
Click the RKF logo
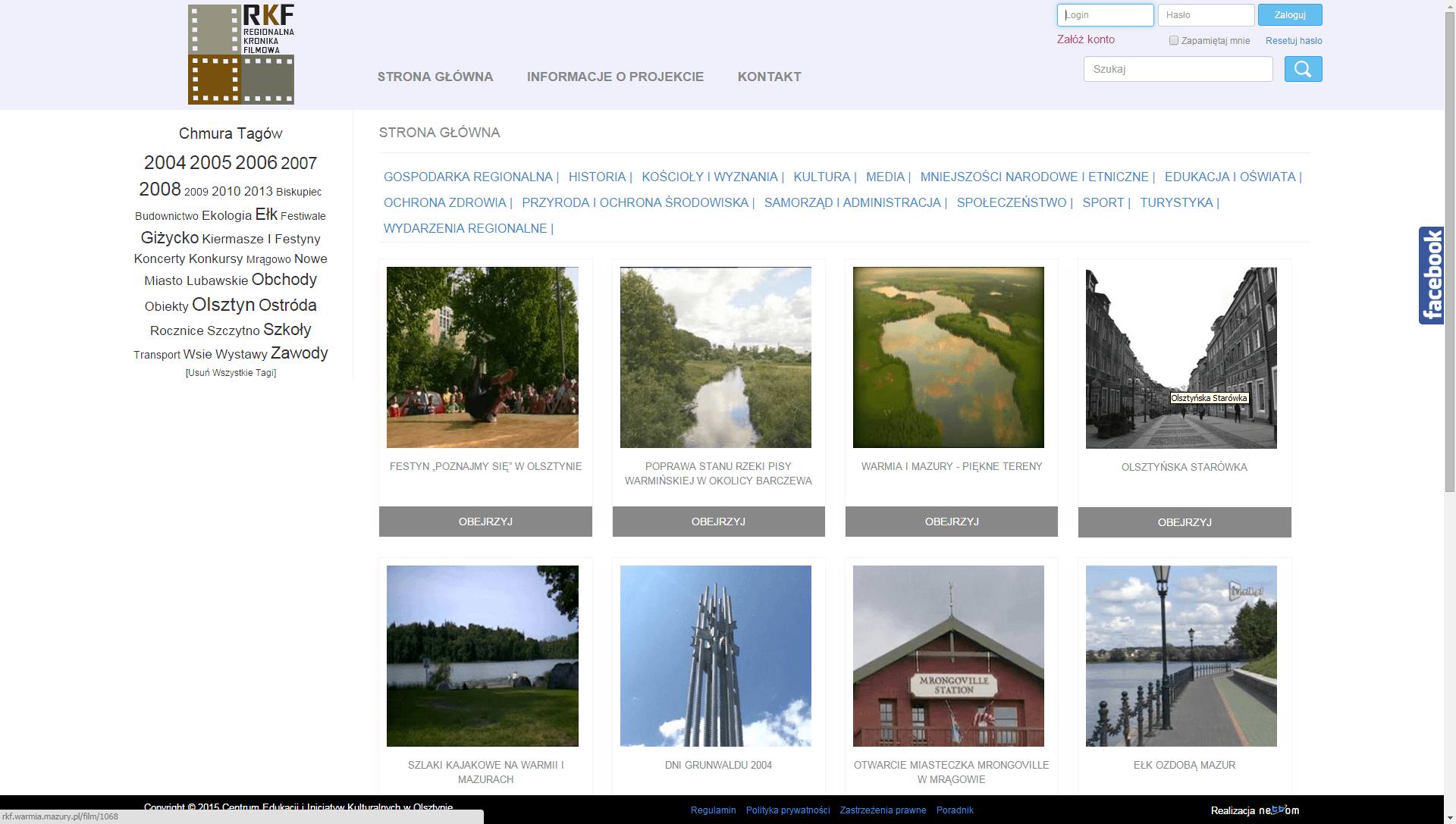[x=241, y=54]
